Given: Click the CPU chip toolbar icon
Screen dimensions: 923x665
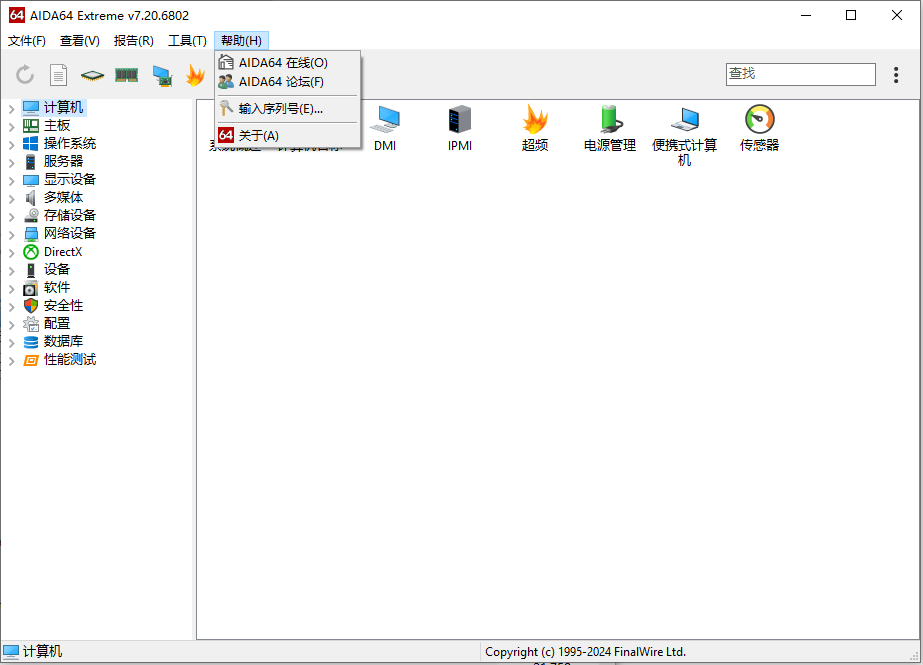Looking at the screenshot, I should click(92, 75).
